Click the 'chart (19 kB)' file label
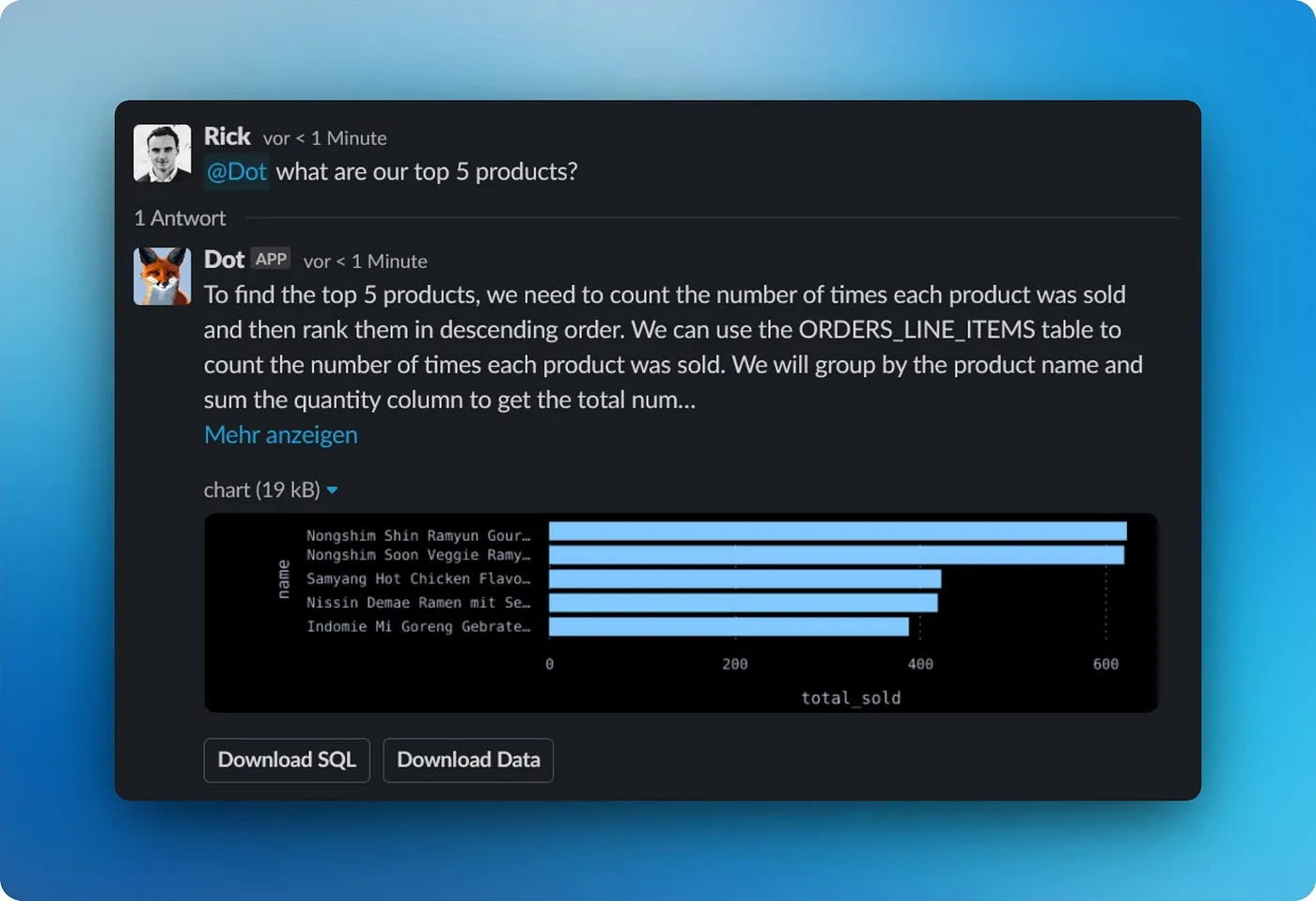Viewport: 1316px width, 901px height. pyautogui.click(x=261, y=490)
